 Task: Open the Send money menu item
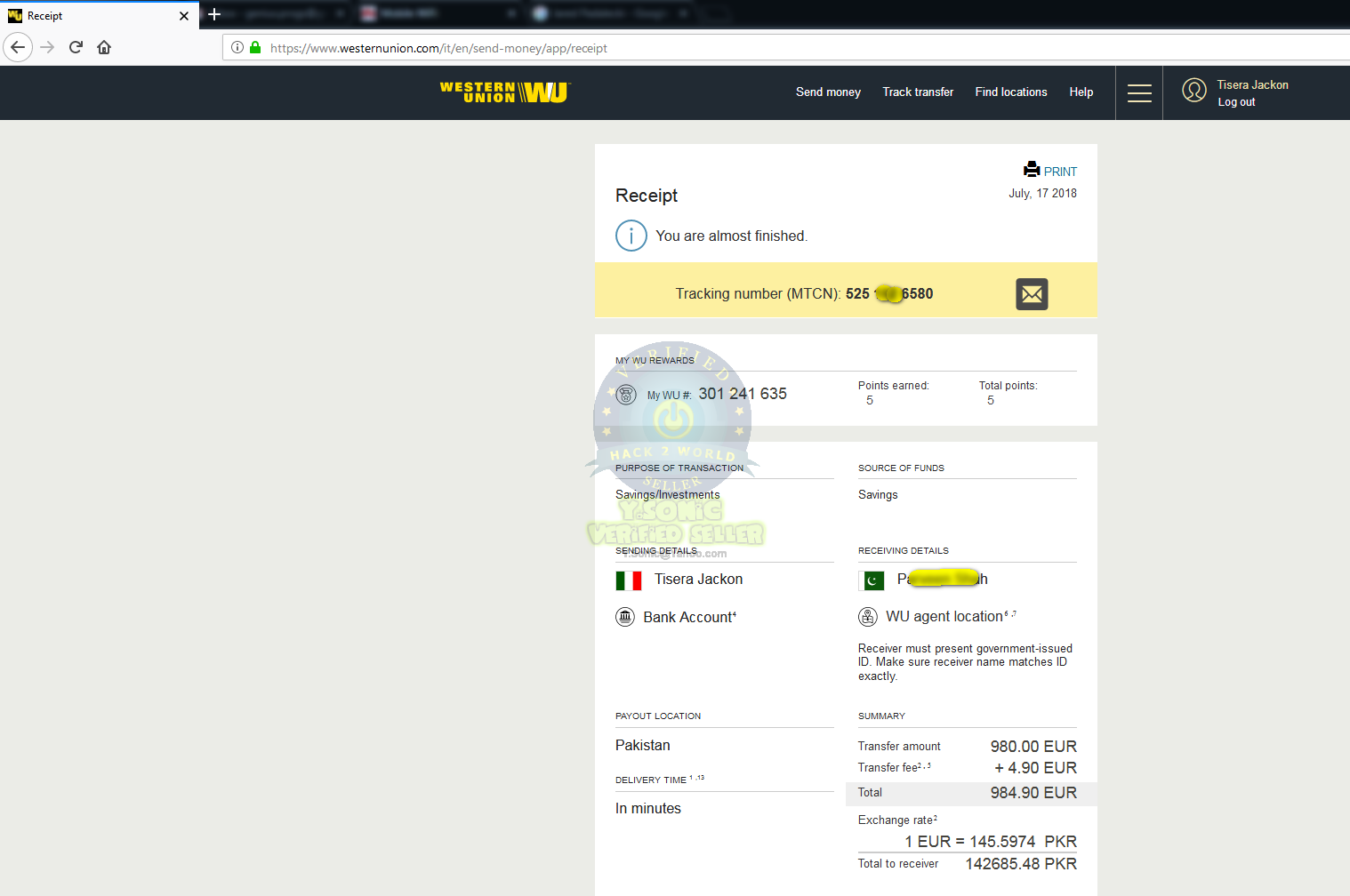[x=828, y=92]
